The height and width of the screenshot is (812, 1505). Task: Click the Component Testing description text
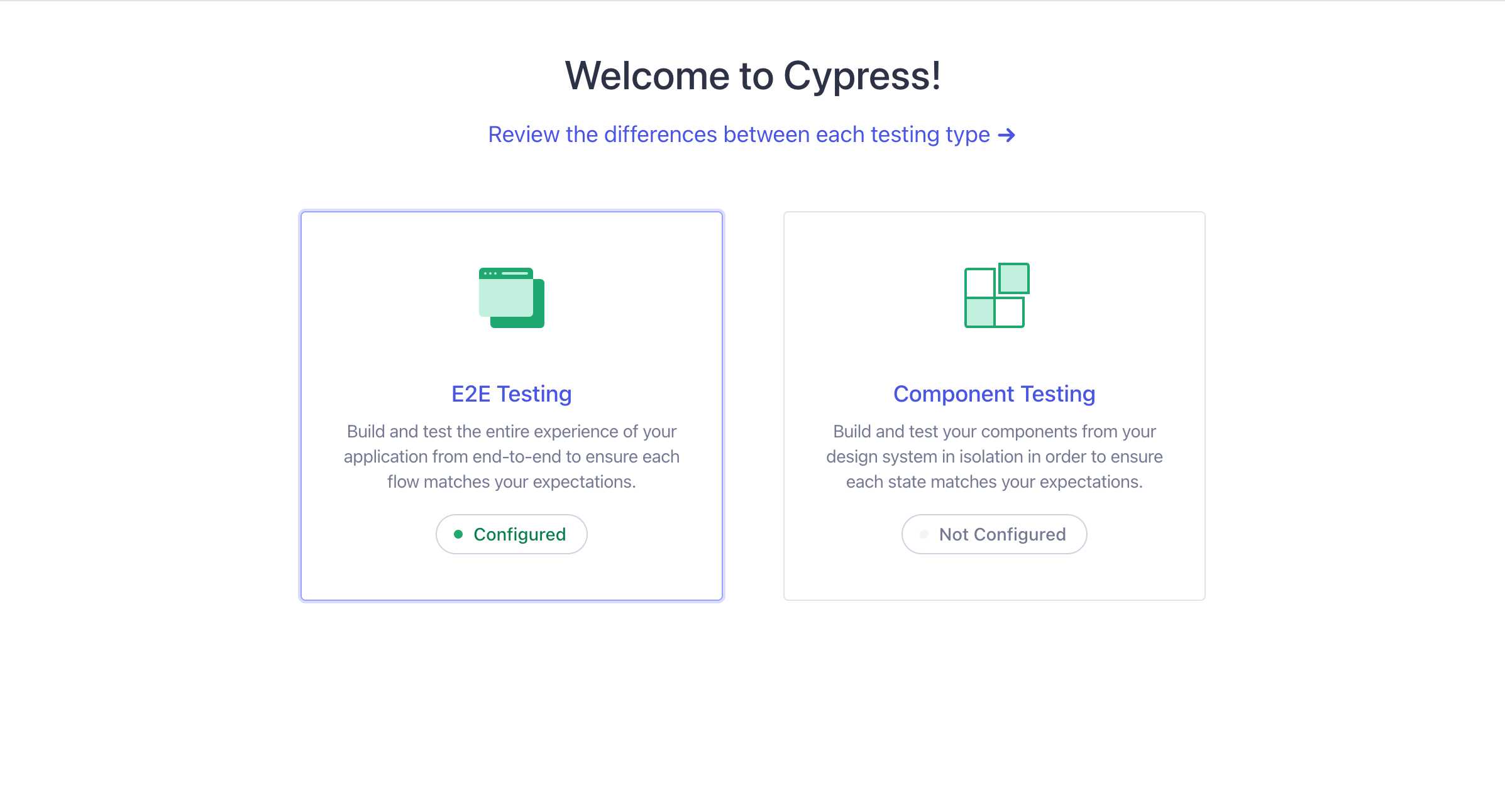coord(995,457)
